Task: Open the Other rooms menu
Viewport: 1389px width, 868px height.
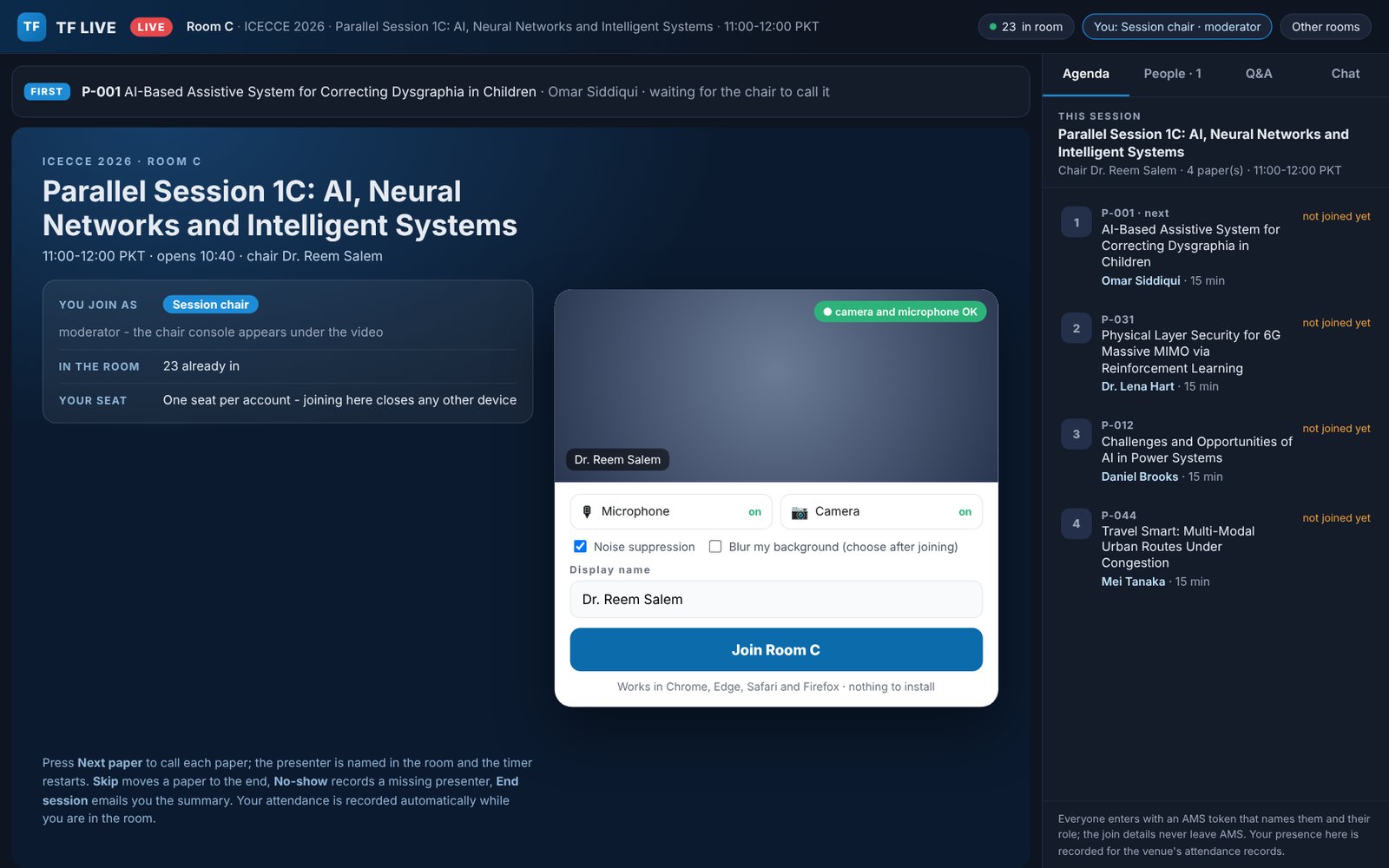Action: (1326, 27)
